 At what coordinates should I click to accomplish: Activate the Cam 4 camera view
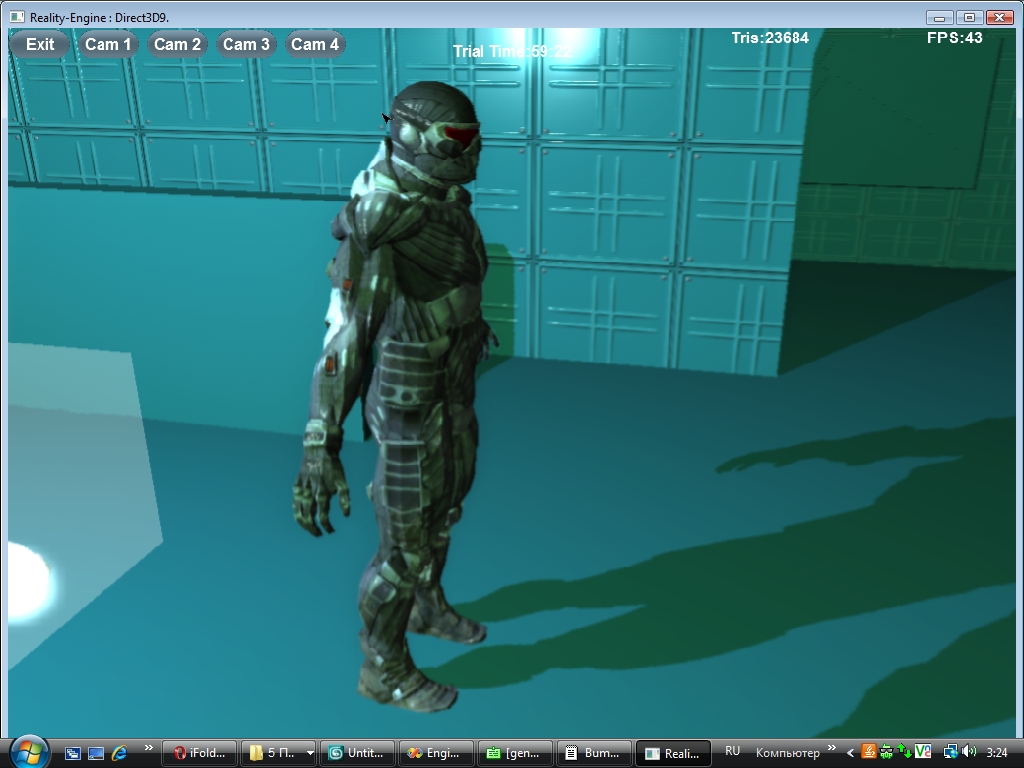click(315, 44)
